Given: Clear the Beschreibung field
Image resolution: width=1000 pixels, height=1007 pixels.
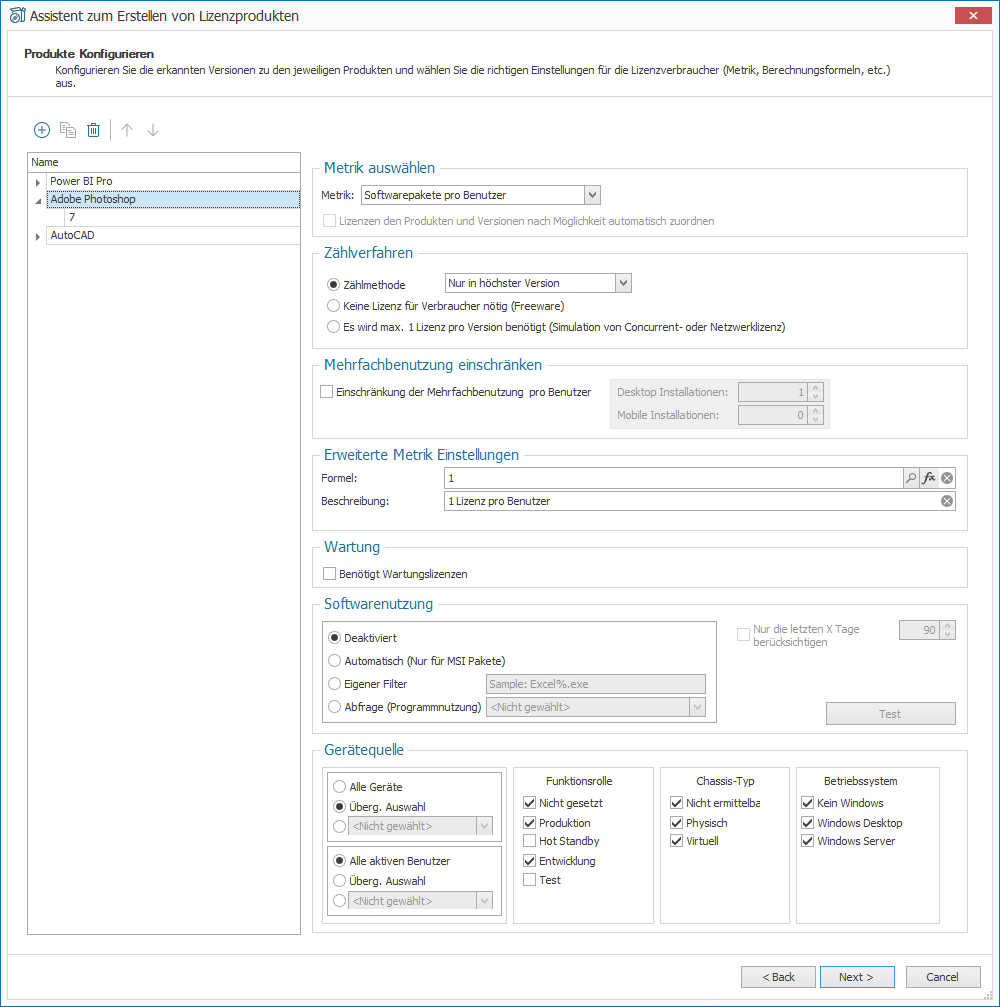Looking at the screenshot, I should (947, 501).
